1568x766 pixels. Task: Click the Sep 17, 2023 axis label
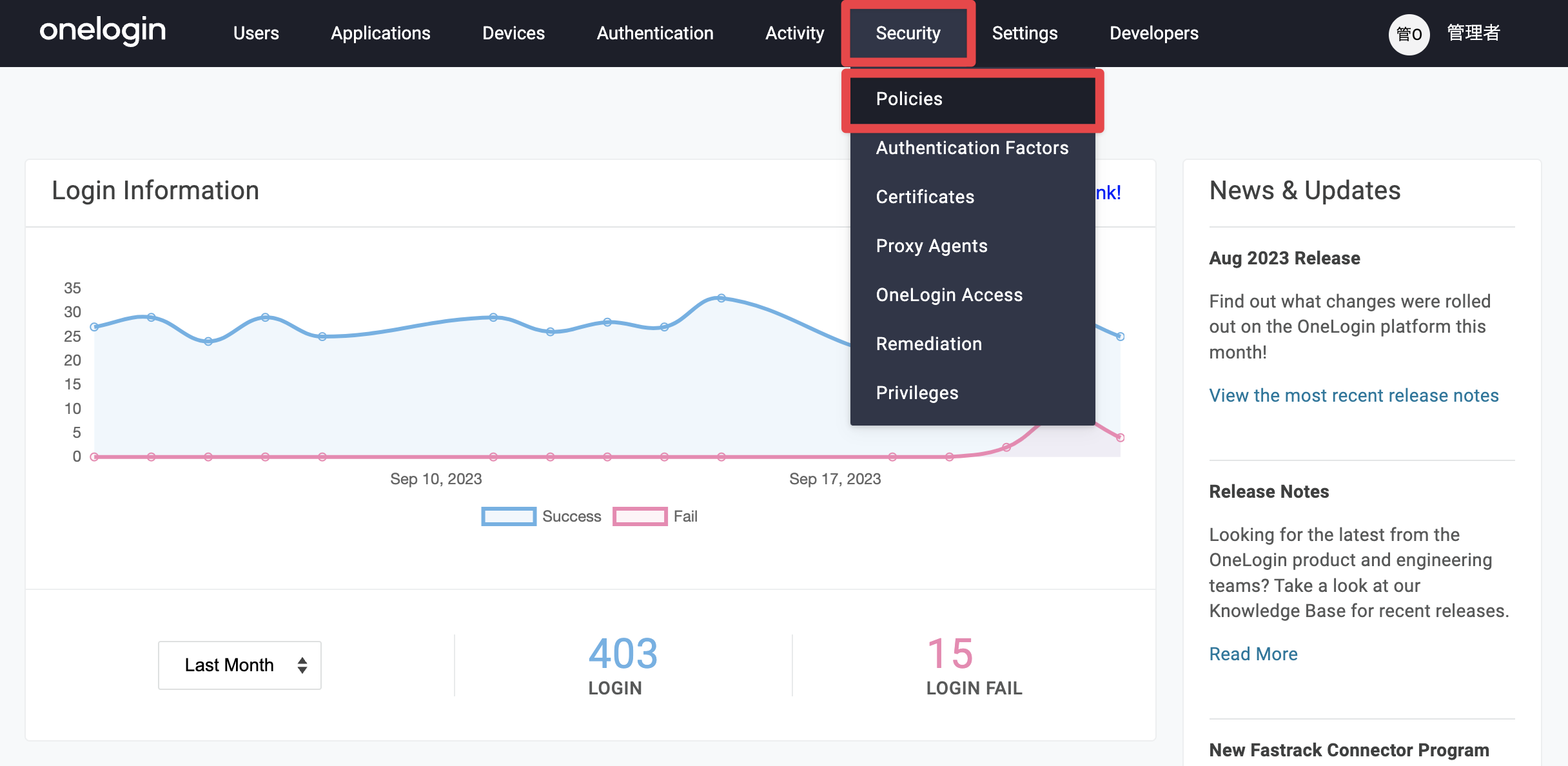point(835,478)
